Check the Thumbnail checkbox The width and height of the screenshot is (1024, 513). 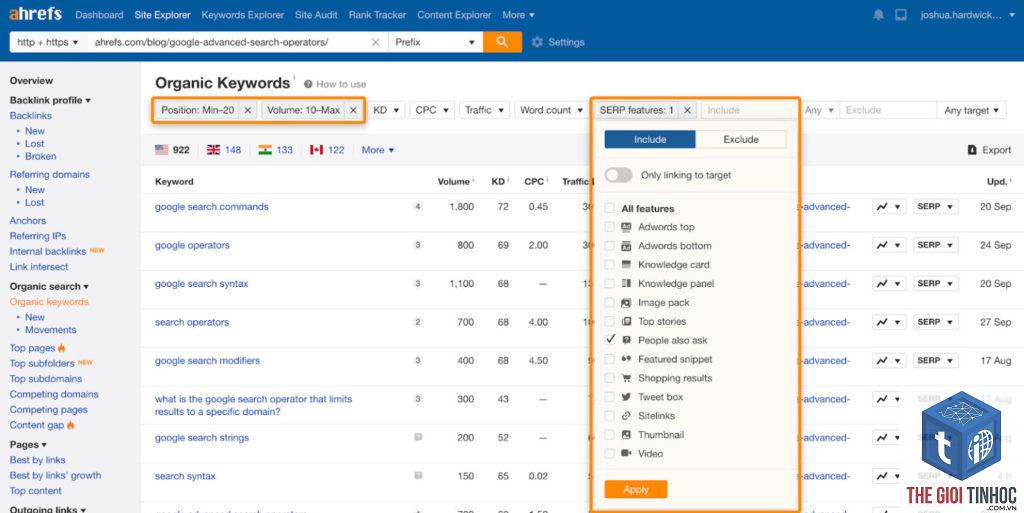pos(609,435)
